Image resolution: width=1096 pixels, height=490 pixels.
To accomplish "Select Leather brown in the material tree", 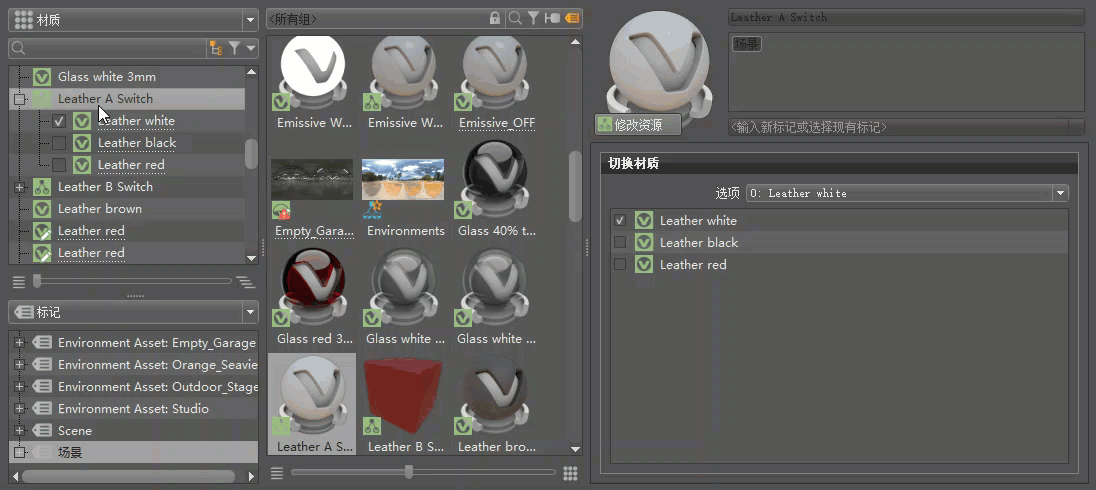I will [x=100, y=209].
